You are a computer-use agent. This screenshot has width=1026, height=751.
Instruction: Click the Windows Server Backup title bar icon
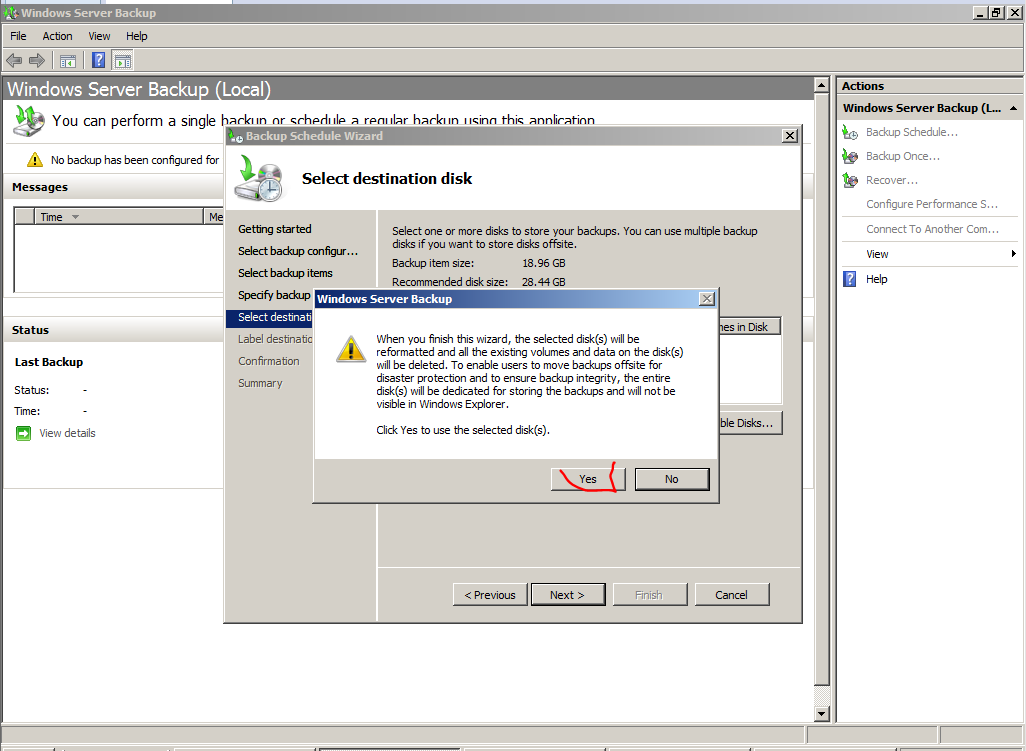click(x=11, y=12)
